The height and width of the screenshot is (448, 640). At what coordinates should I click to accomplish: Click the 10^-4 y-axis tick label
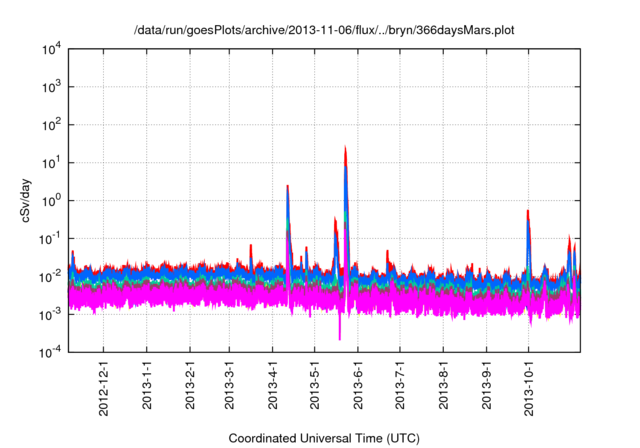coord(50,352)
